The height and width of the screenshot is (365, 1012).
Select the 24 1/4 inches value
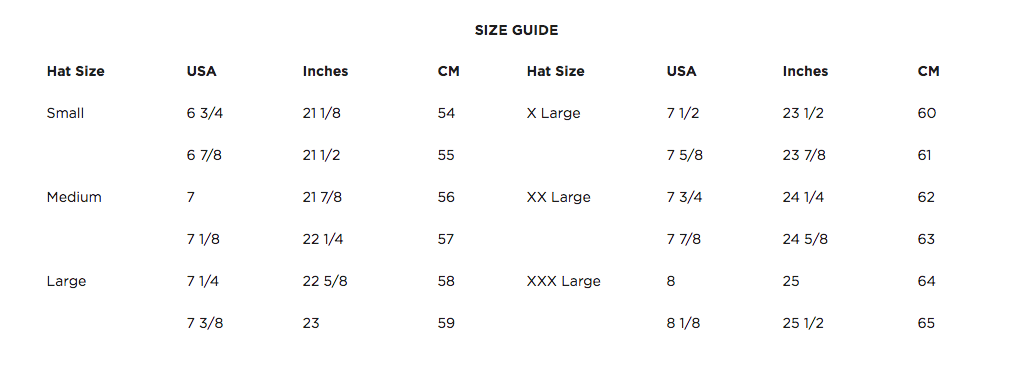pos(805,197)
